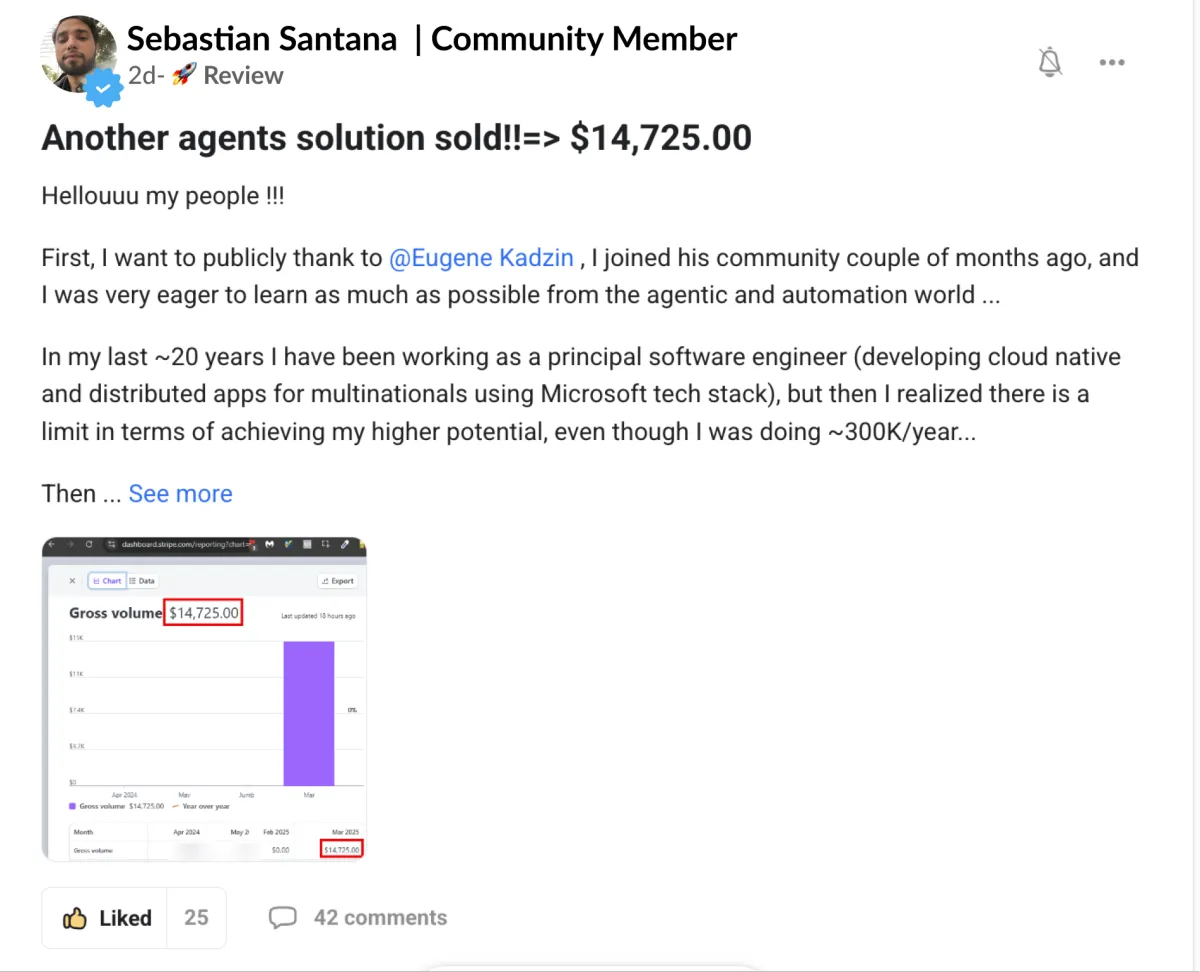Click the blue verified badge on avatar
1200x972 pixels.
[x=101, y=89]
